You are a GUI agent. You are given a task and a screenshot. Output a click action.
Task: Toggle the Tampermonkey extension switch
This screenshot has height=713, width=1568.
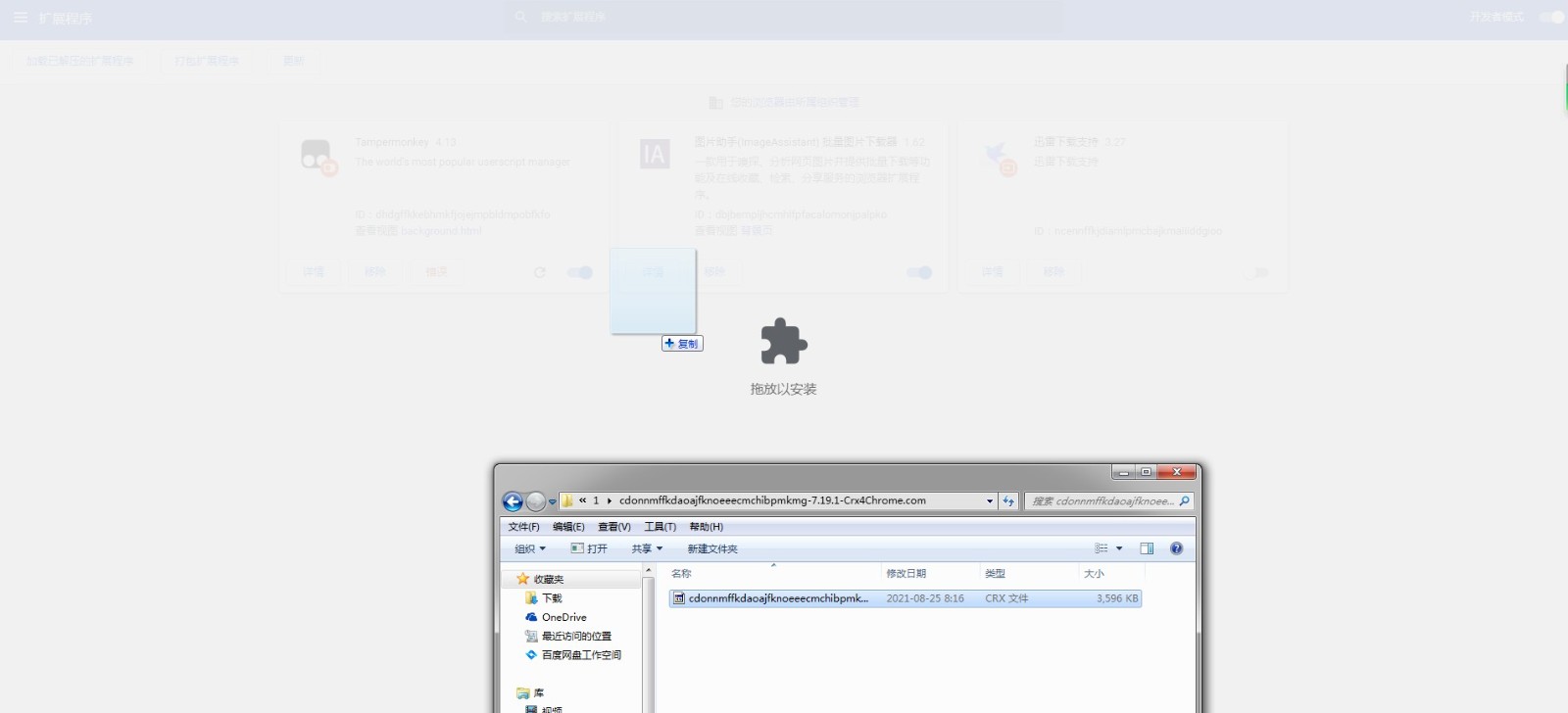click(x=580, y=272)
